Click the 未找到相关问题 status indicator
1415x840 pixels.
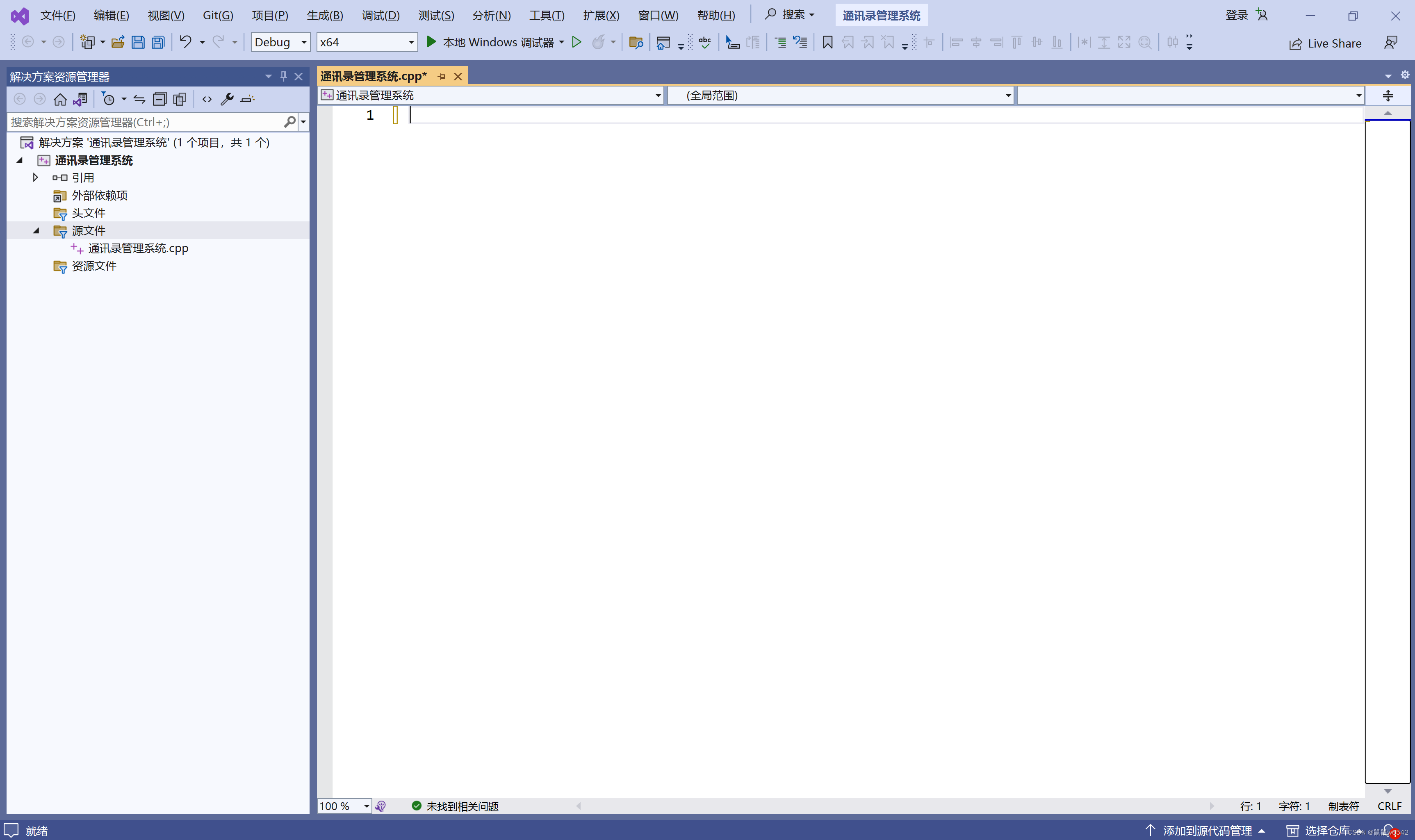(x=455, y=806)
